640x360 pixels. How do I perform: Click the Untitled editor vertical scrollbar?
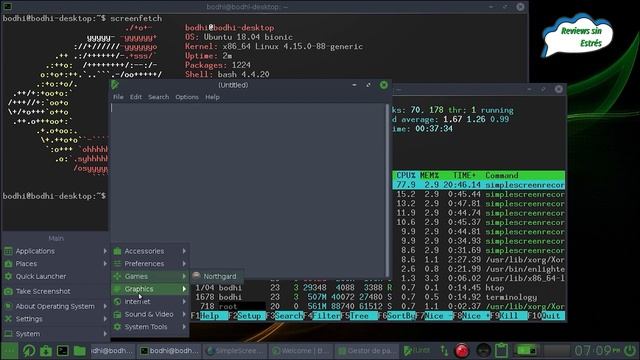(387, 190)
